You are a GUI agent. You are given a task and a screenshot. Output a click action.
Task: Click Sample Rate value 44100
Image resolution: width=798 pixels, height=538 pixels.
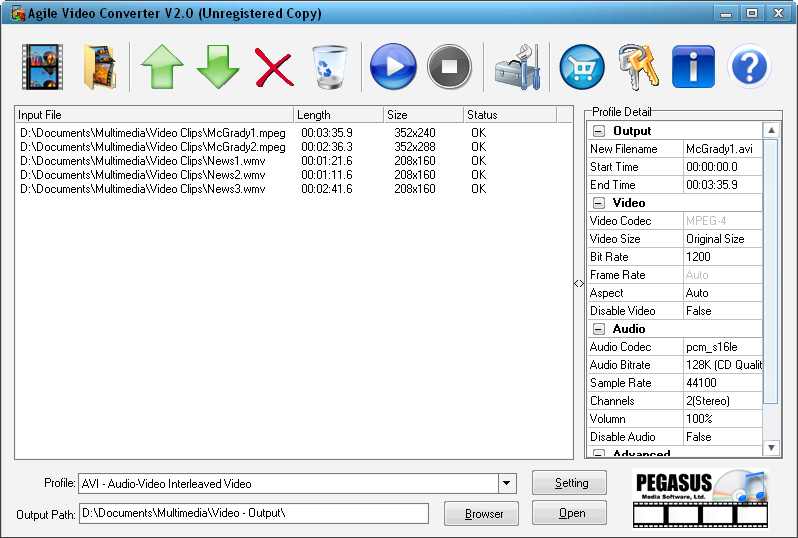723,383
